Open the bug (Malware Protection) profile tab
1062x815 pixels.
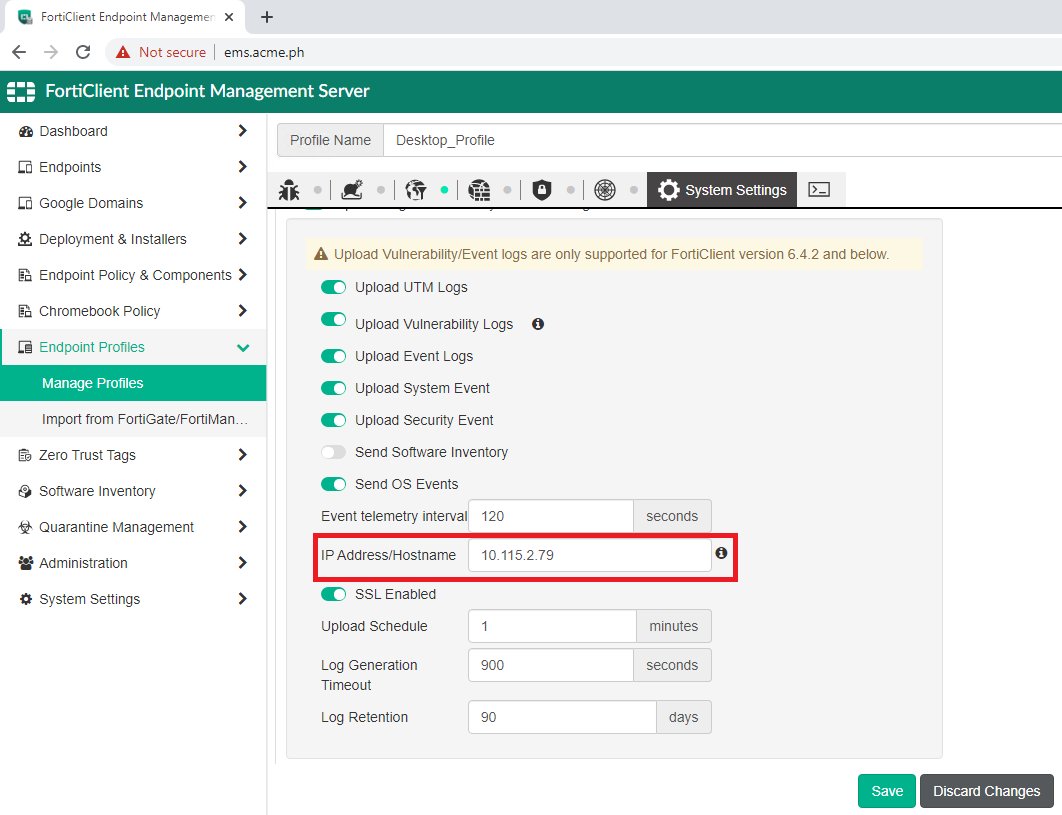coord(289,190)
